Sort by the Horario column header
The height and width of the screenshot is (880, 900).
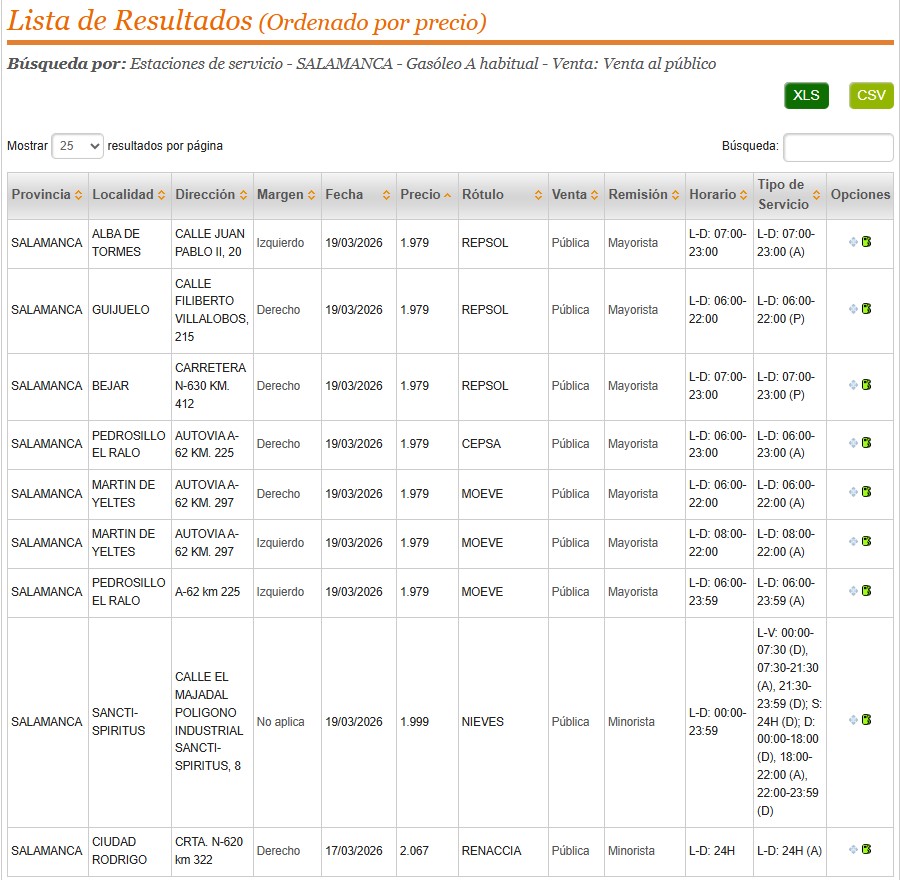744,195
